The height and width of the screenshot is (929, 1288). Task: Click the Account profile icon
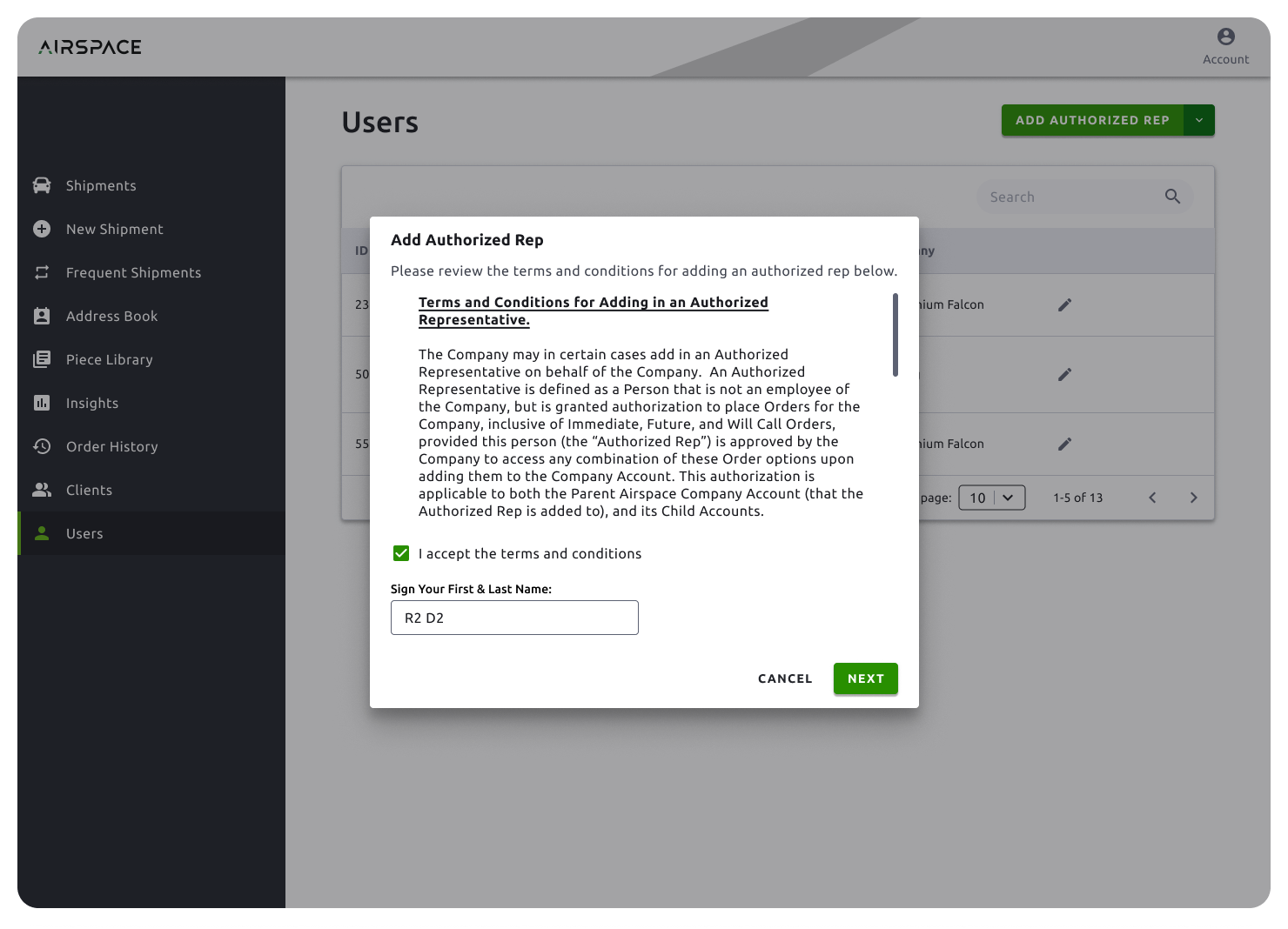pyautogui.click(x=1225, y=37)
